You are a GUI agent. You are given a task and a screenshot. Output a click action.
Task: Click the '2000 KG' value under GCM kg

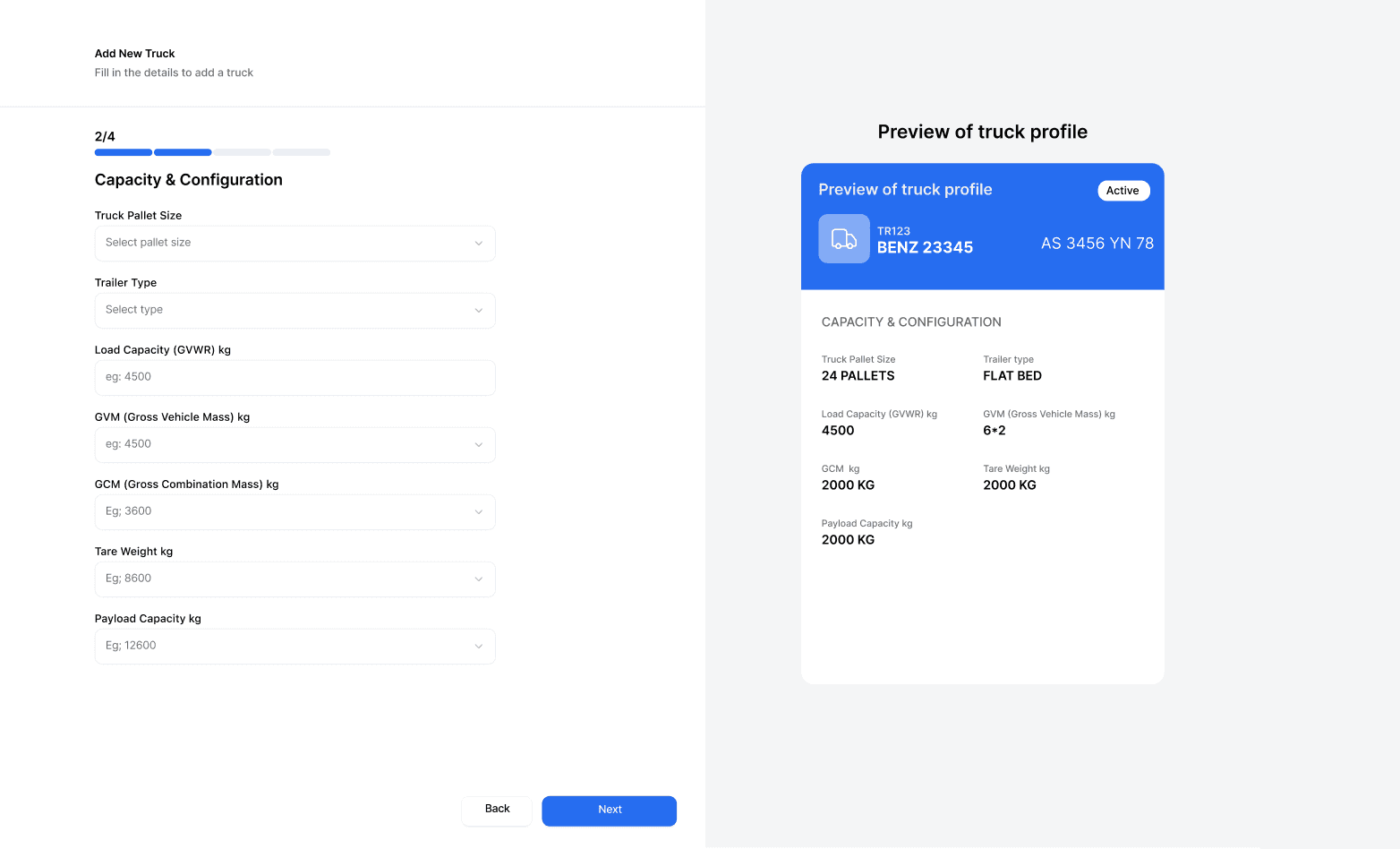849,485
